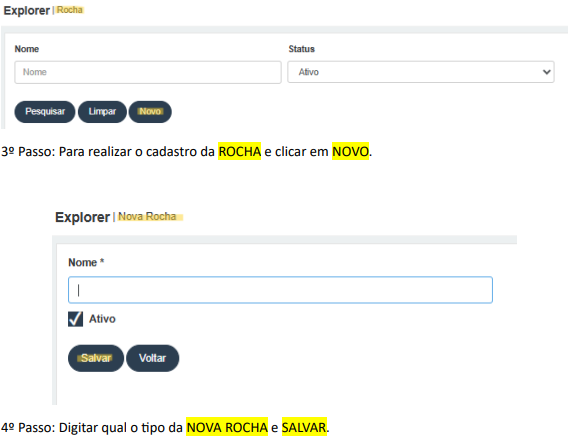Select the Nome label in search form
The image size is (585, 436).
pyautogui.click(x=27, y=49)
